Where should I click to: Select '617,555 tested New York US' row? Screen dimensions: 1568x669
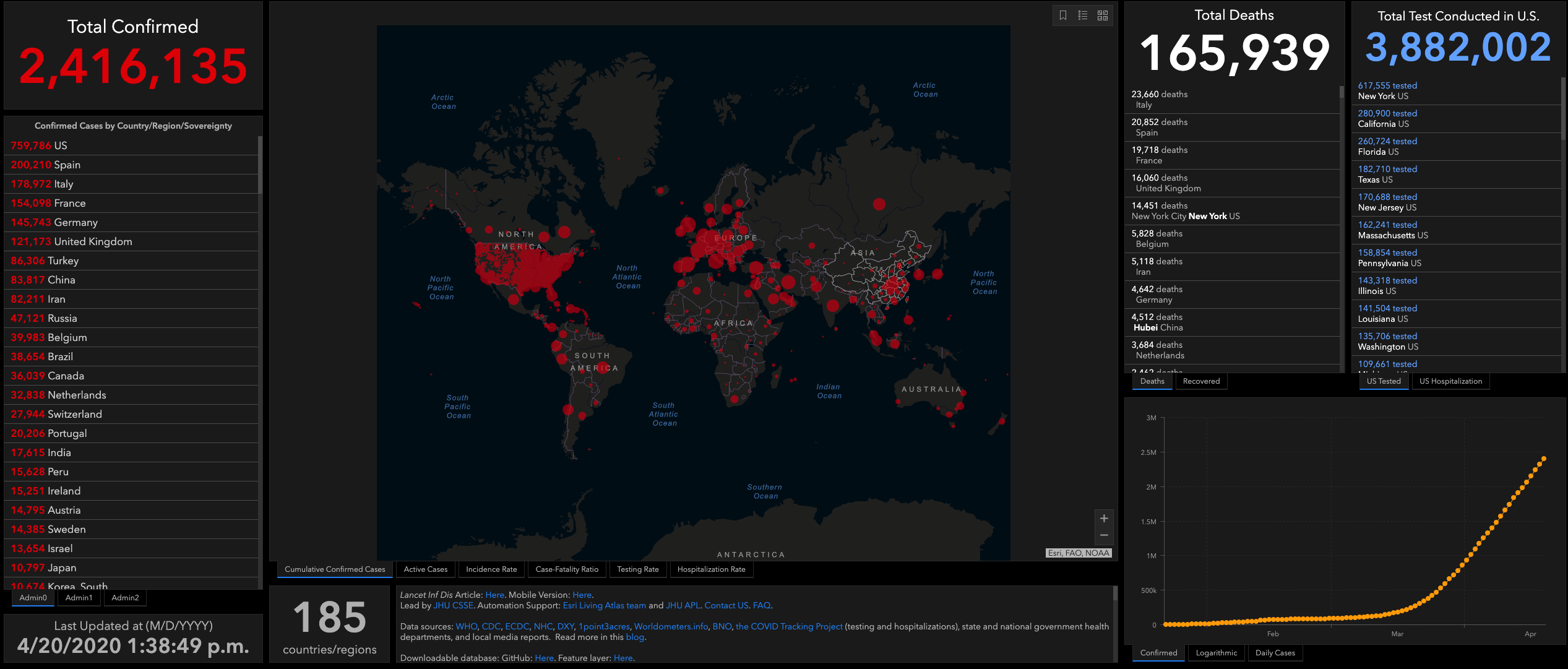[x=1456, y=91]
